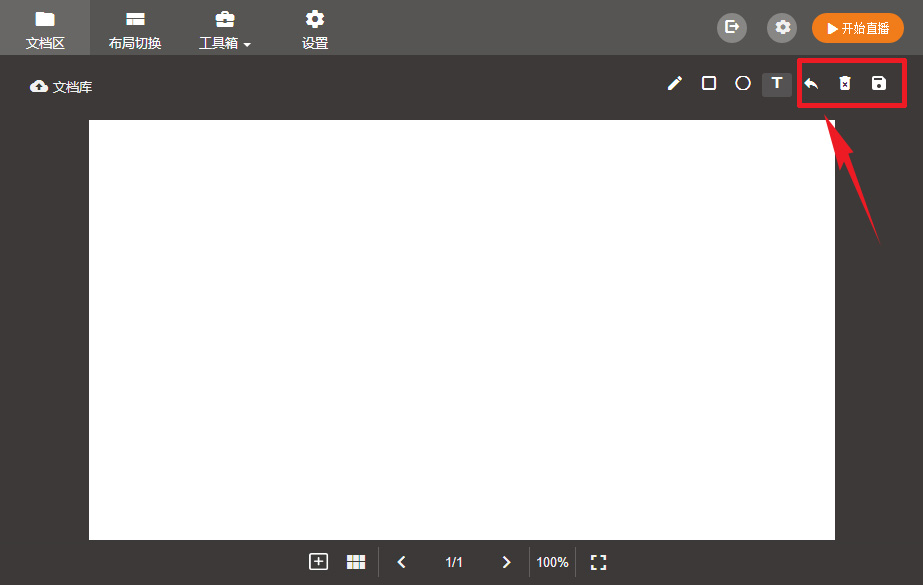Expand the 工具箱 toolbox dropdown
This screenshot has height=585, width=923.
tap(225, 29)
